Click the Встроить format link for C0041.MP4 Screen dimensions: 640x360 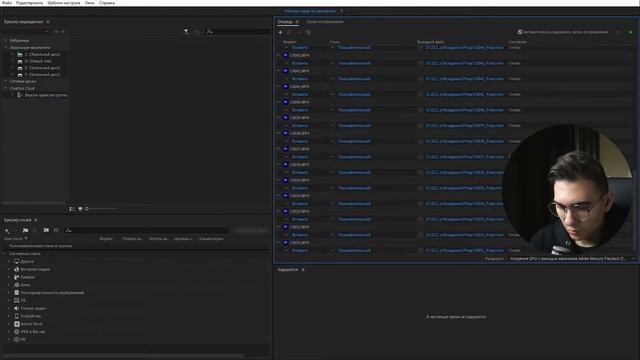click(x=300, y=94)
